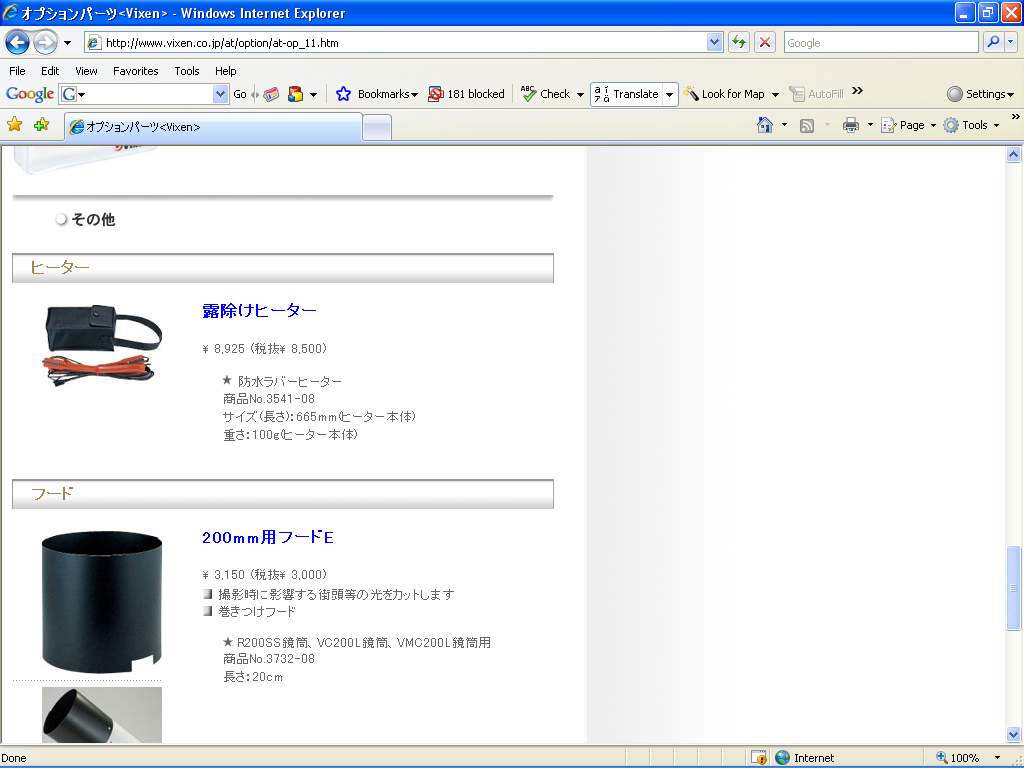Screen dimensions: 1024x768
Task: Click the scroll up arrow
Action: coord(1014,155)
